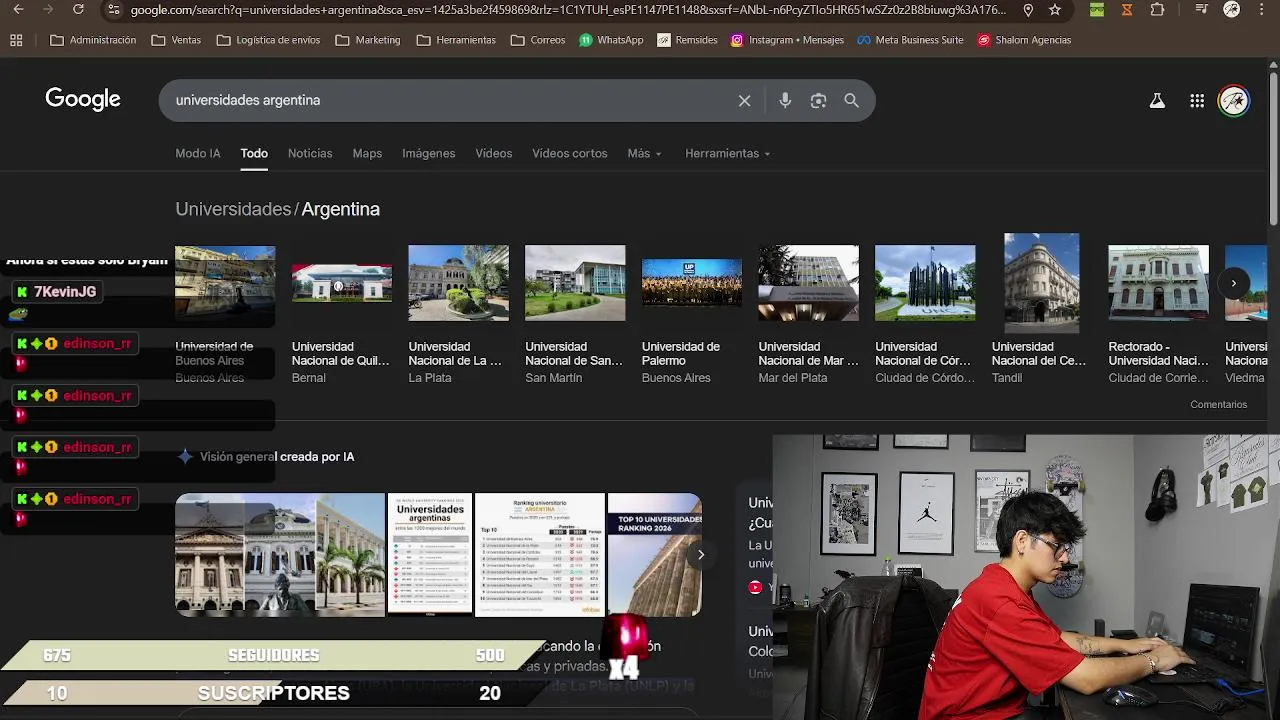Screen dimensions: 1280x720
Task: Switch to the Maps tab
Action: pos(367,153)
